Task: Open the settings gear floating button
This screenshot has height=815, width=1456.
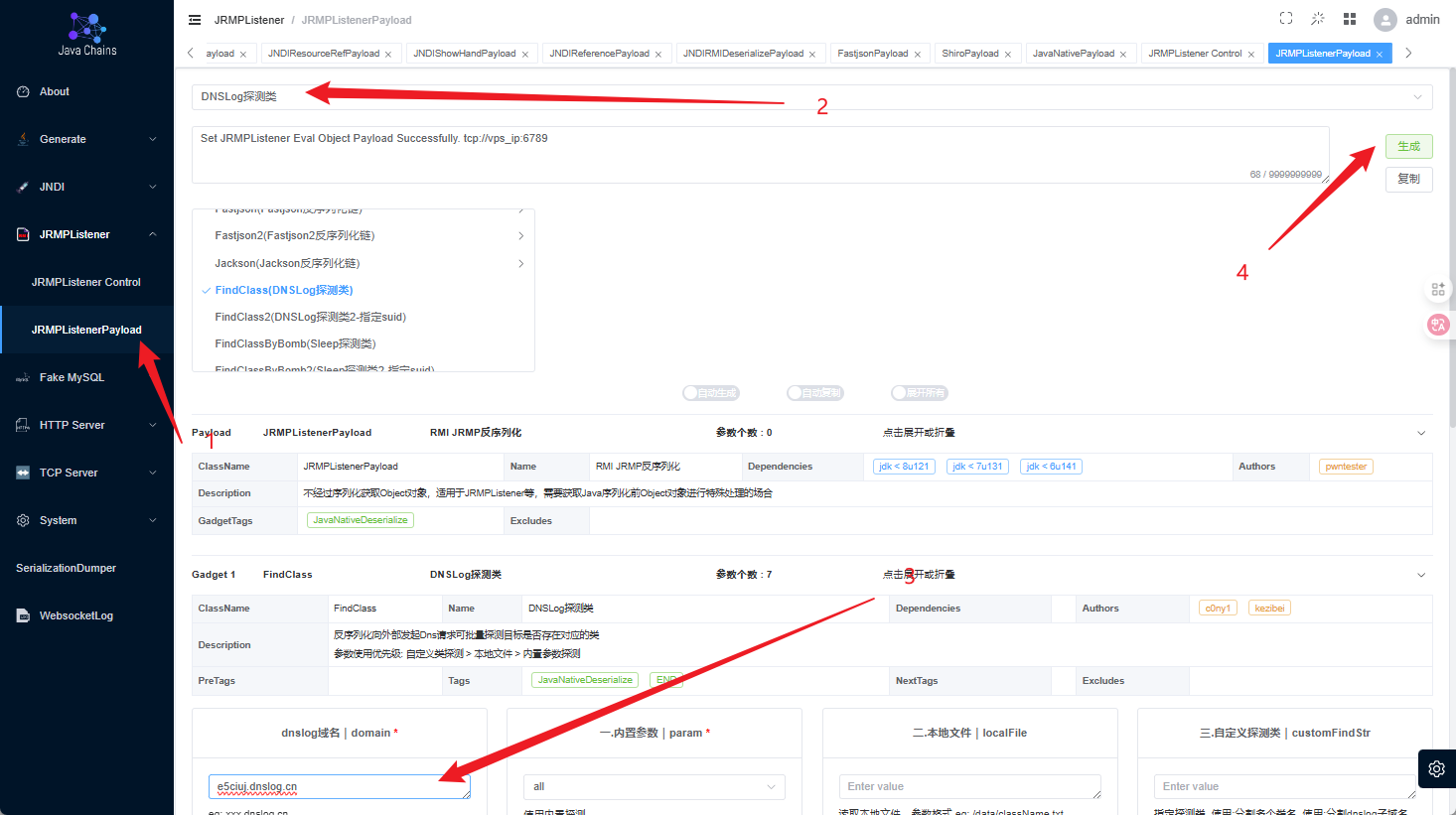Action: coord(1437,768)
